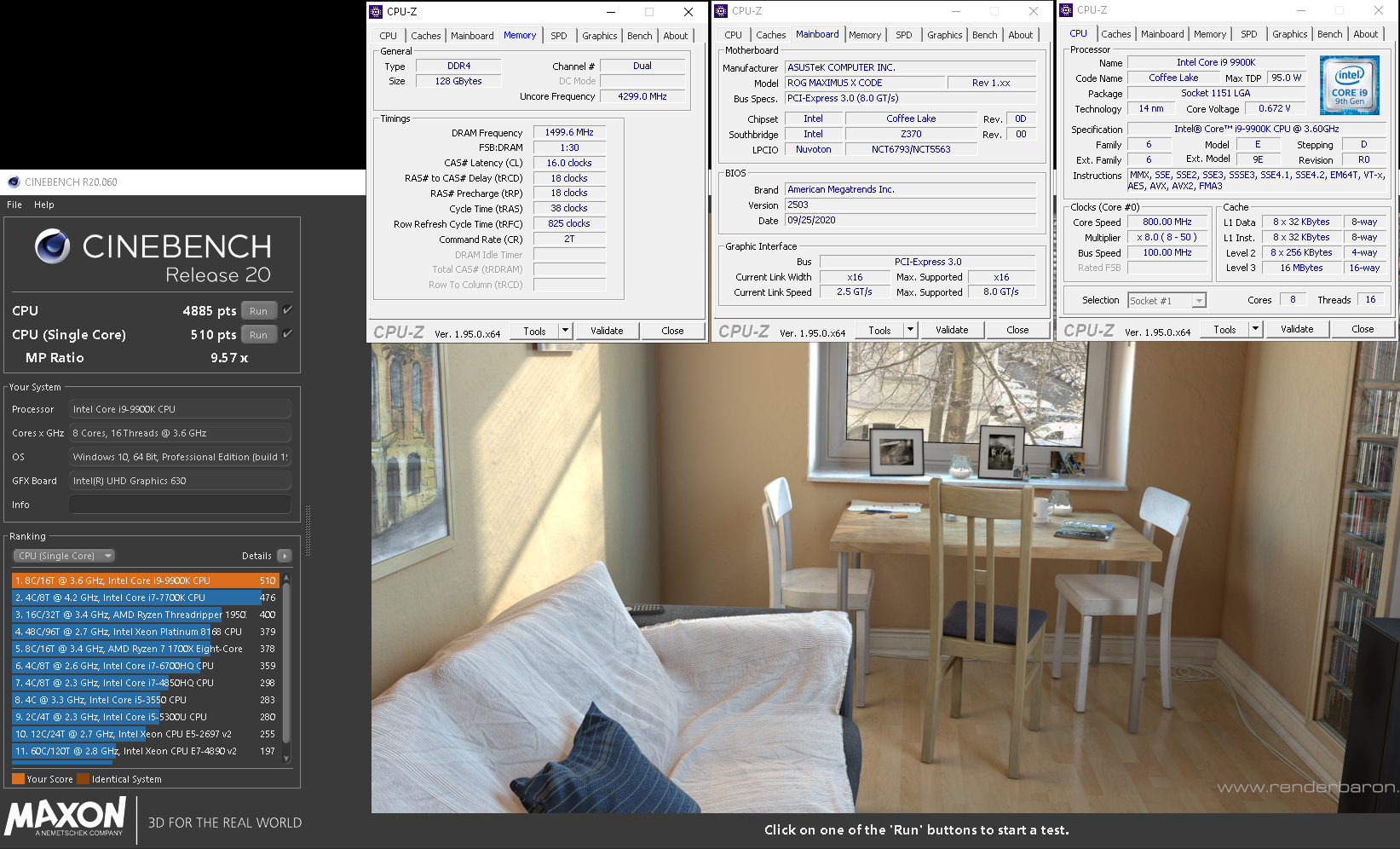Viewport: 1400px width, 849px height.
Task: Open the Tools dropdown arrow in Mainboard window
Action: pyautogui.click(x=910, y=330)
